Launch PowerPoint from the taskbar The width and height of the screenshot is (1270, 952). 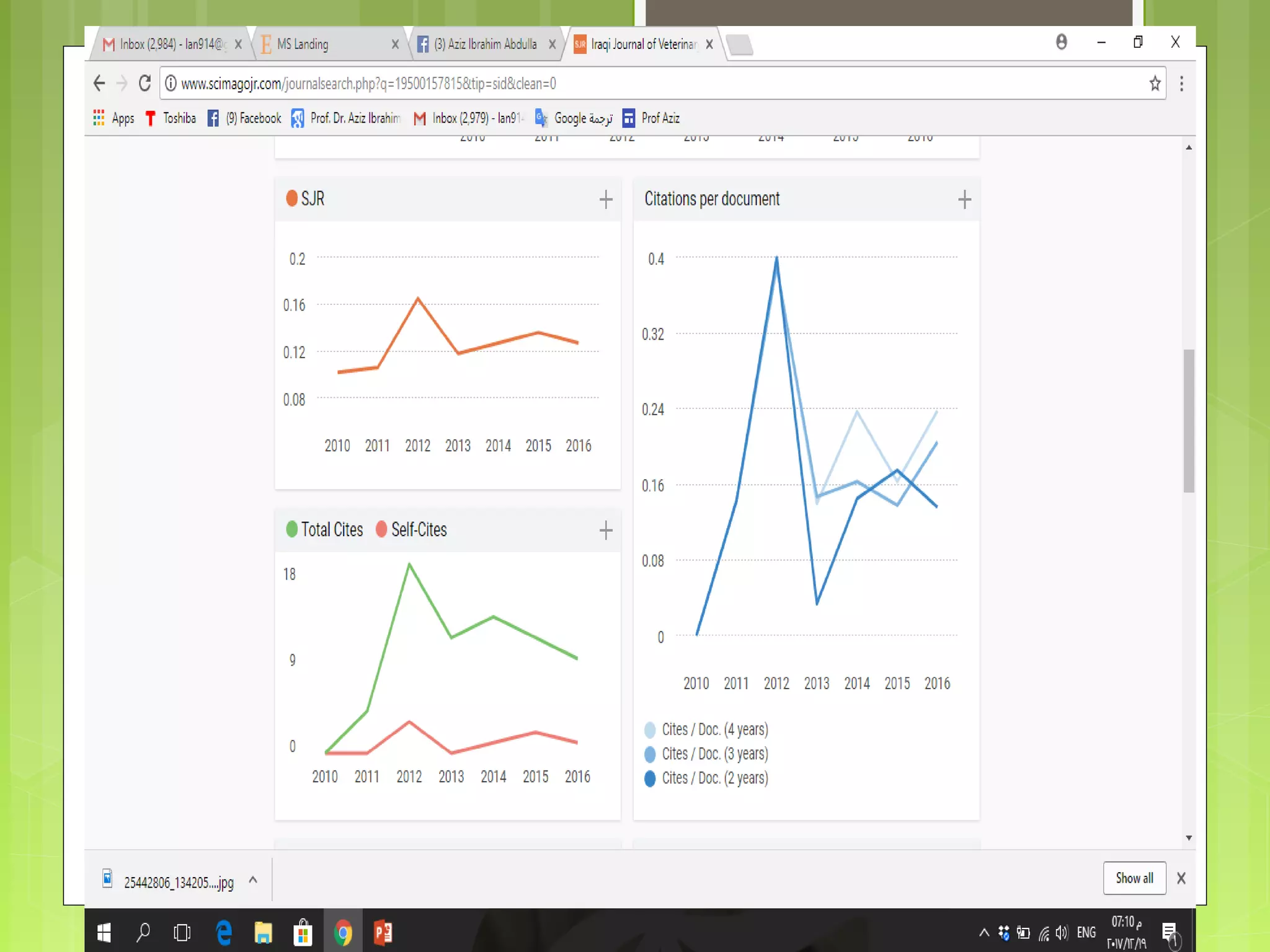(383, 932)
